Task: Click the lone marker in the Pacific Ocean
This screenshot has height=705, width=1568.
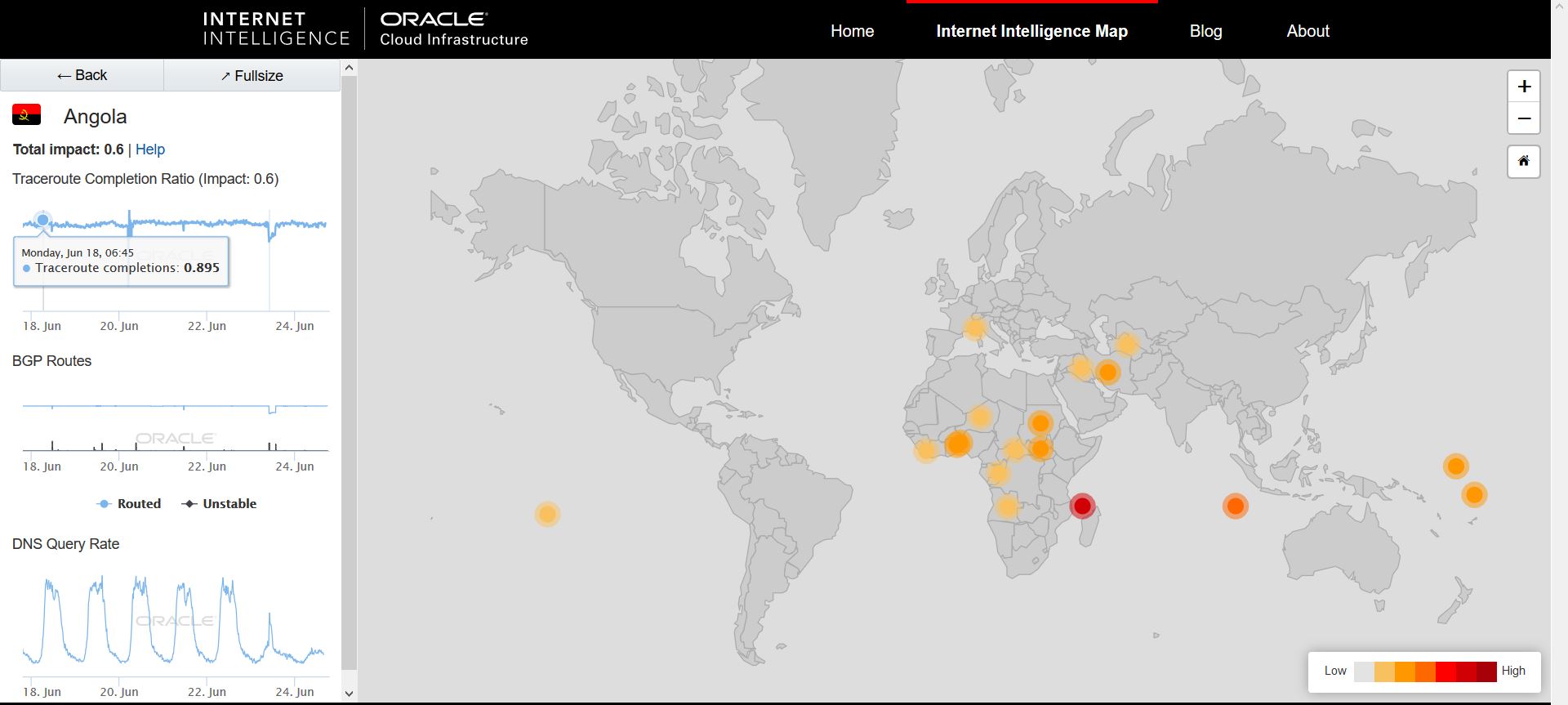Action: click(547, 514)
